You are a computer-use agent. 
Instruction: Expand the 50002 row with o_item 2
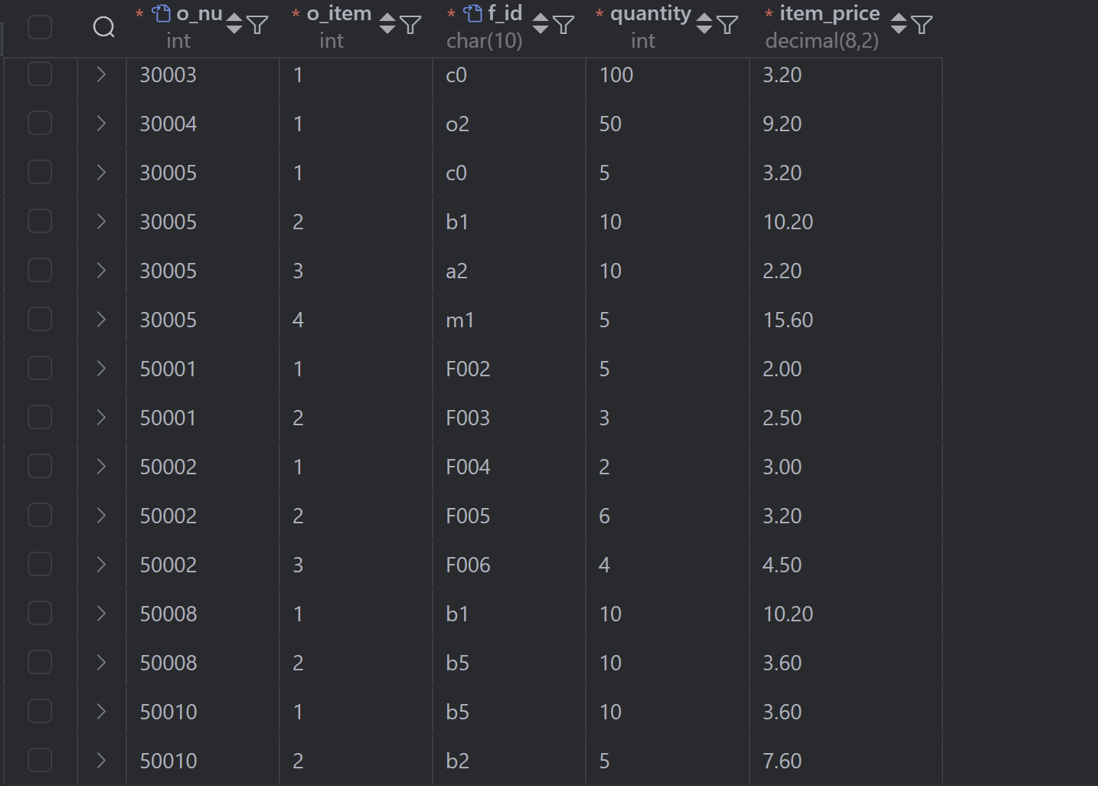pos(101,516)
